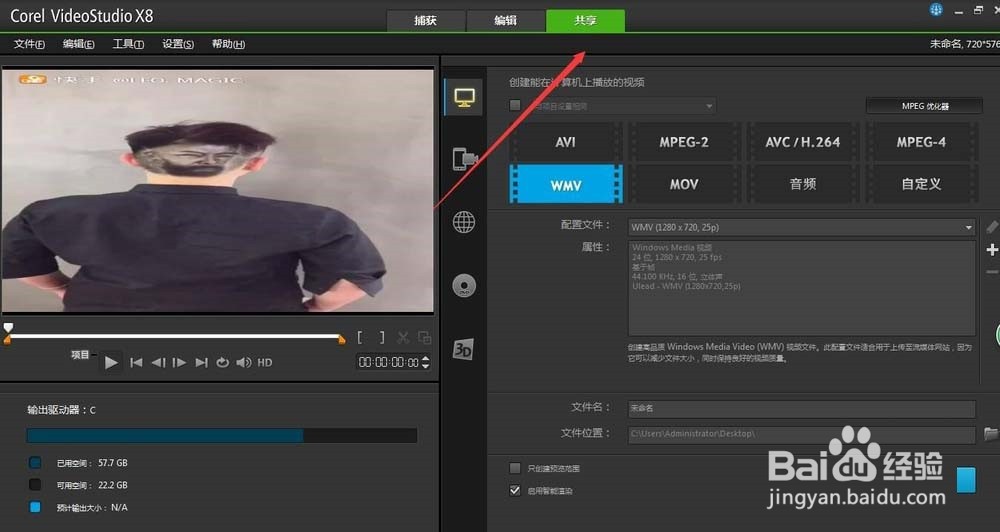Viewport: 1000px width, 532px height.
Task: Remove the profile with the minus icon
Action: [x=992, y=272]
